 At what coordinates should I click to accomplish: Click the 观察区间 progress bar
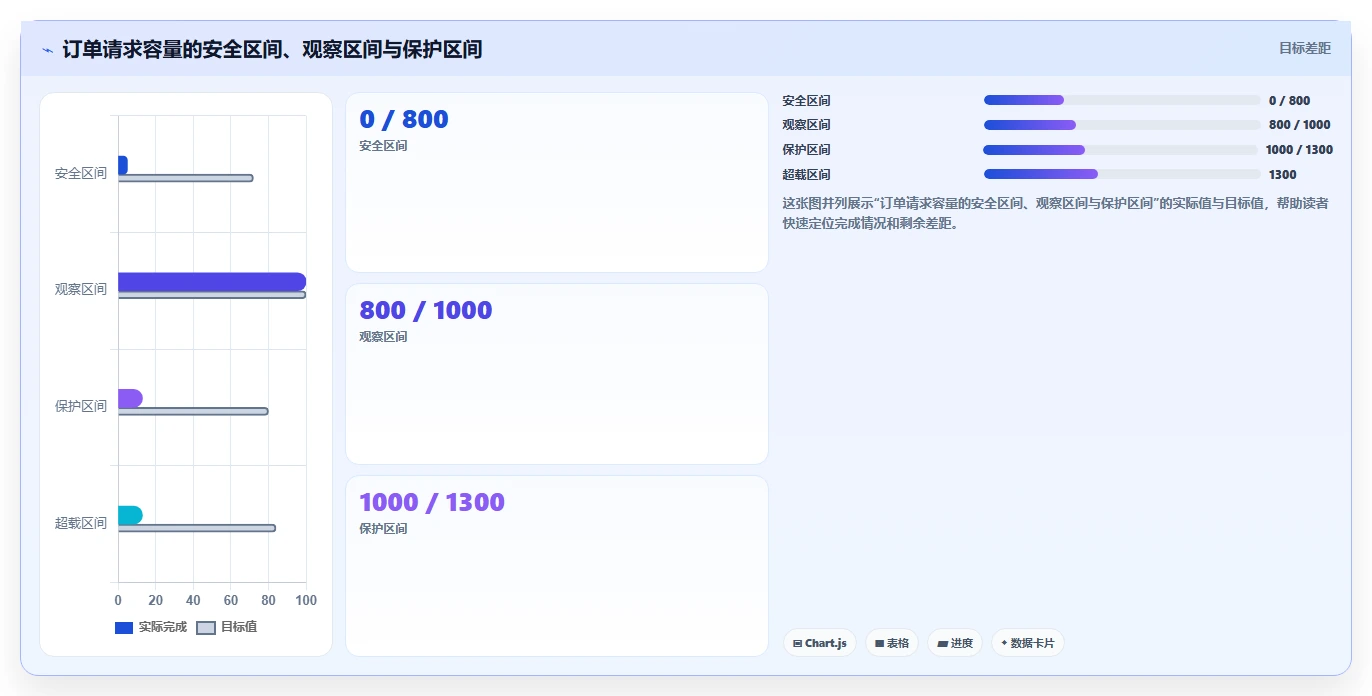point(1122,125)
